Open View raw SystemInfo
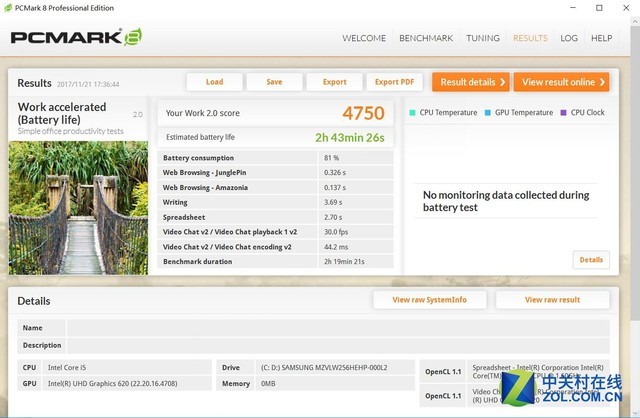This screenshot has width=640, height=418. click(x=429, y=300)
